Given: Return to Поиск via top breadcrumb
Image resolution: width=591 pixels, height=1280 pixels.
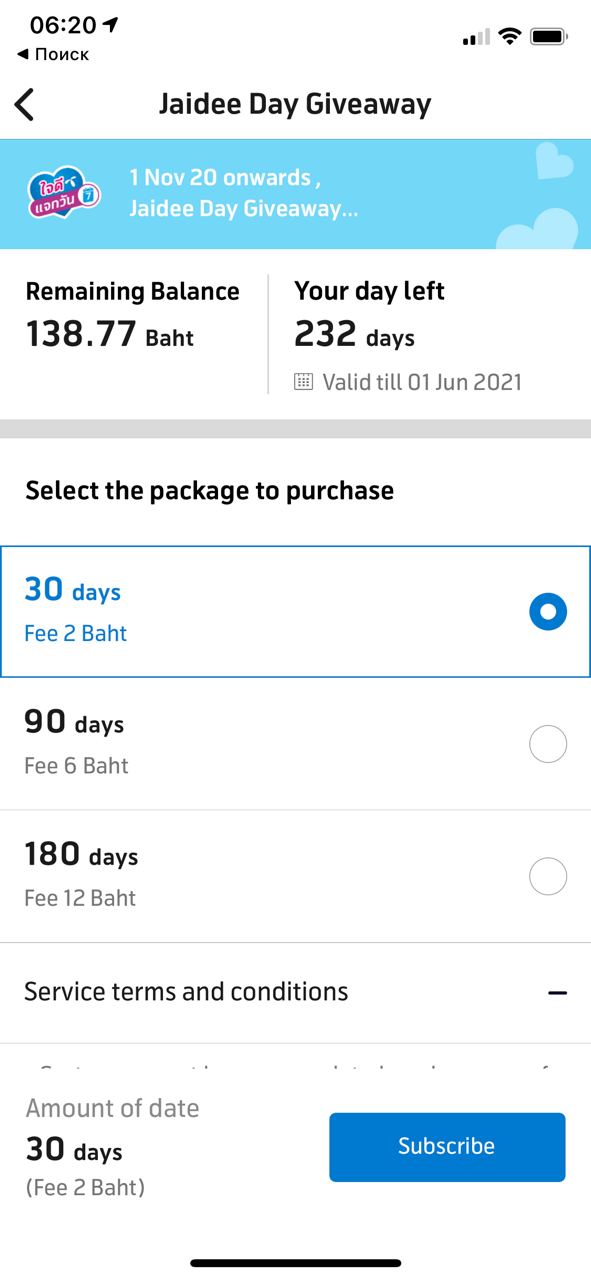Looking at the screenshot, I should point(53,54).
